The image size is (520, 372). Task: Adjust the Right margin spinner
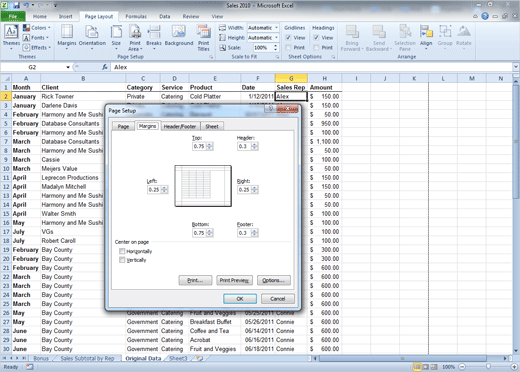(x=255, y=190)
